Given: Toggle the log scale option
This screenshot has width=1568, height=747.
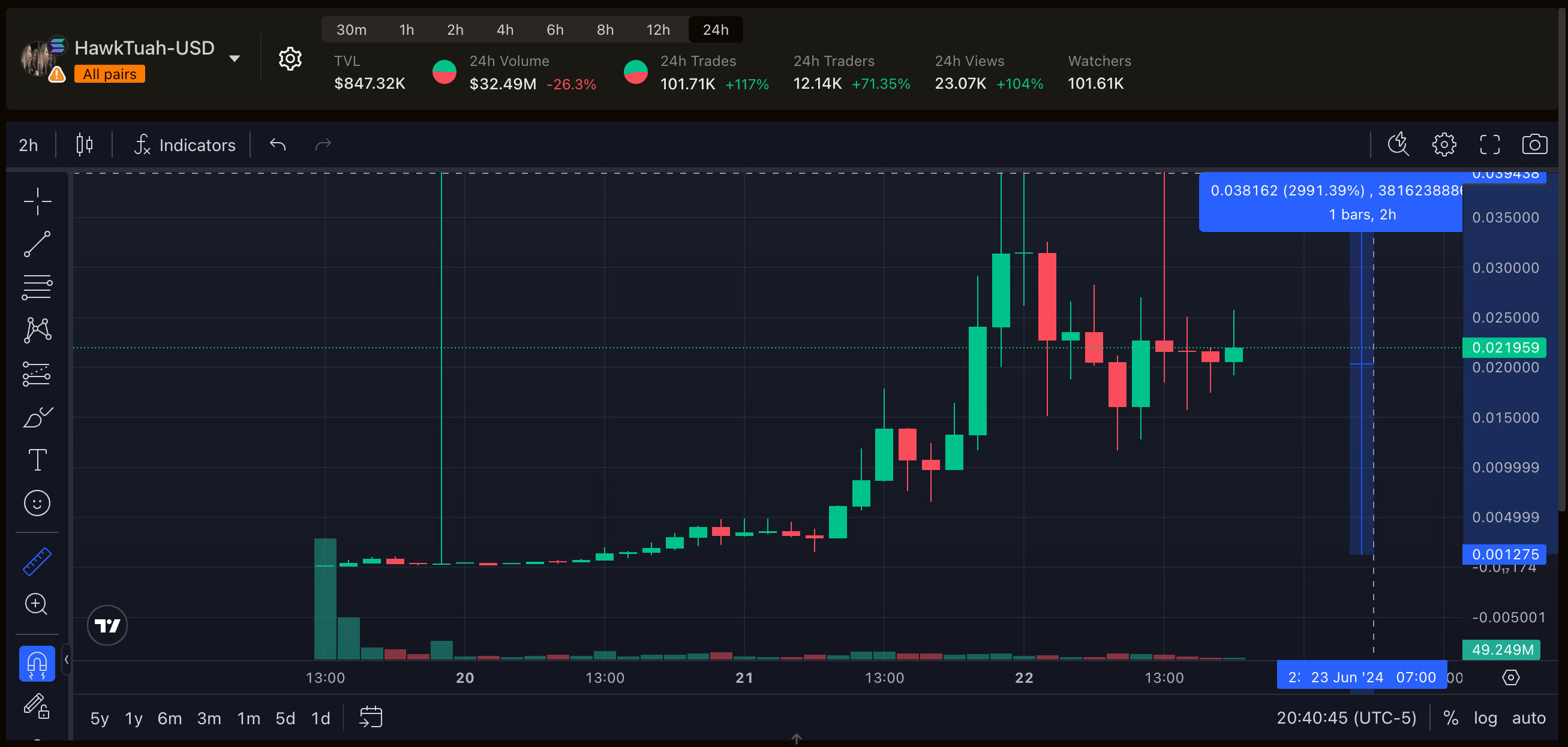Looking at the screenshot, I should click(x=1485, y=718).
